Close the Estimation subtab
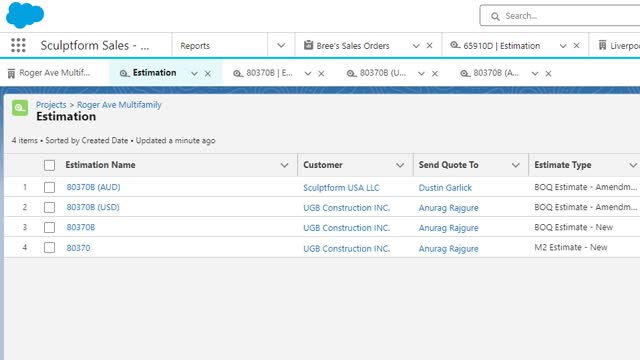The image size is (640, 360). [x=208, y=73]
